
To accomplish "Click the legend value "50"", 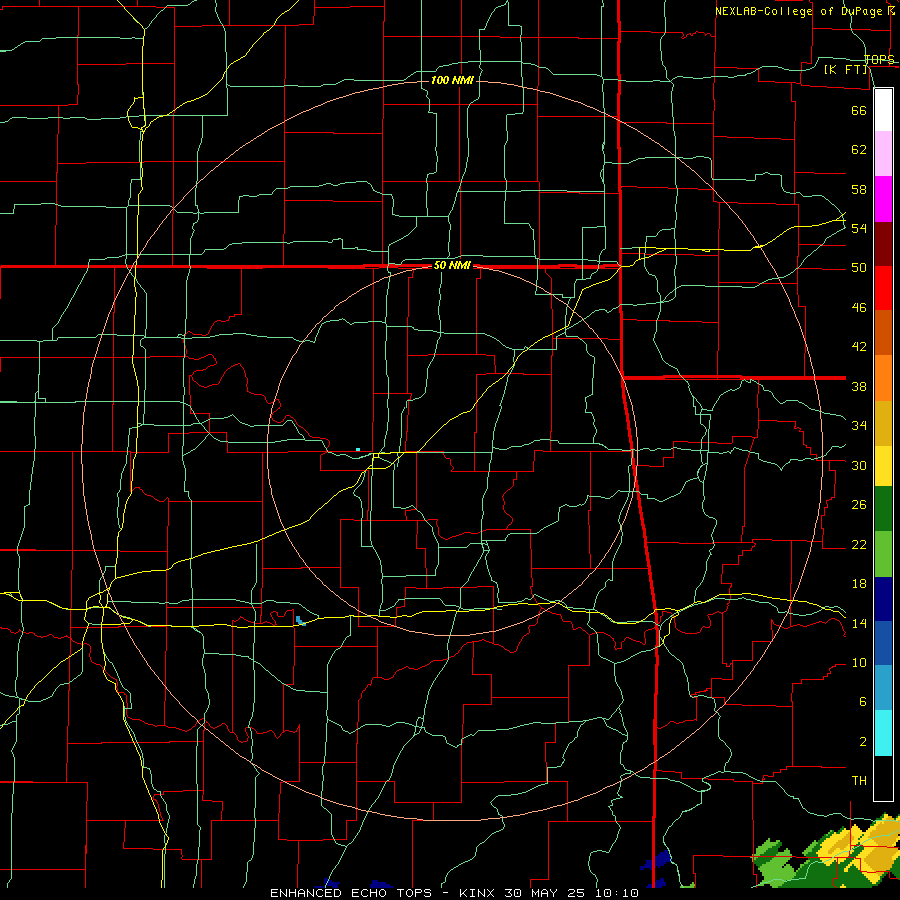I will [x=859, y=268].
